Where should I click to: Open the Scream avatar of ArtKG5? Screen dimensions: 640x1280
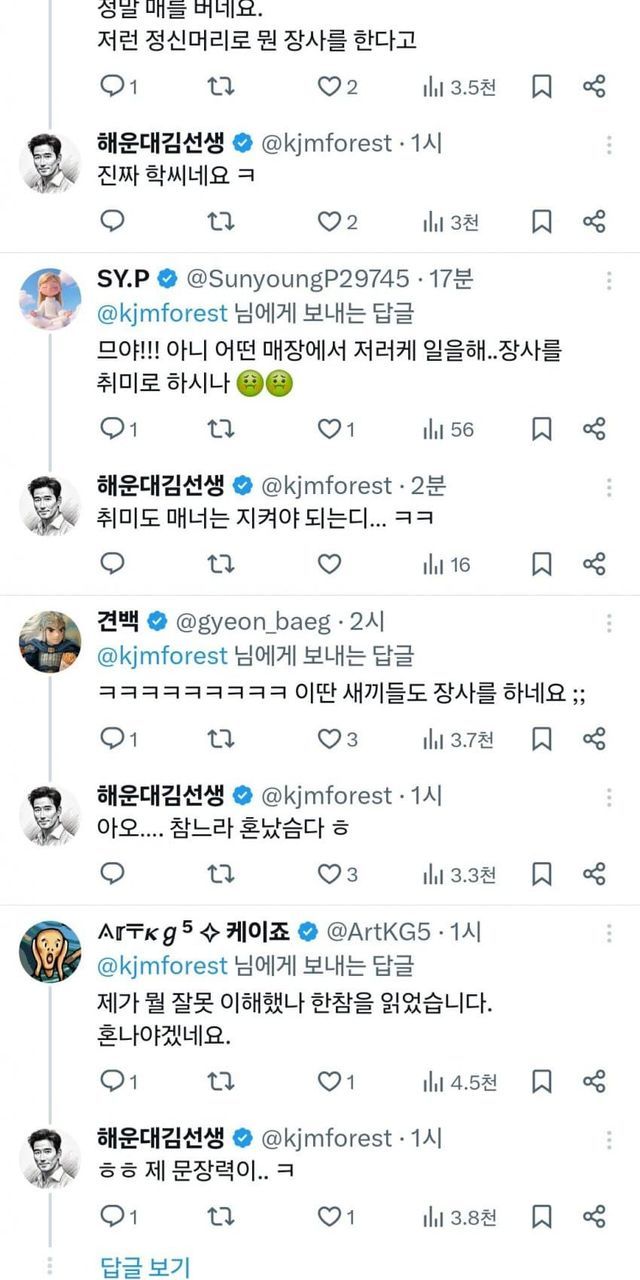tap(50, 951)
